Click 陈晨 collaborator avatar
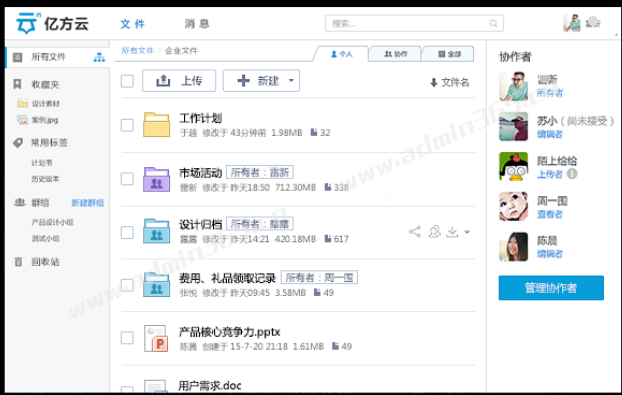This screenshot has height=395, width=622. click(x=513, y=247)
